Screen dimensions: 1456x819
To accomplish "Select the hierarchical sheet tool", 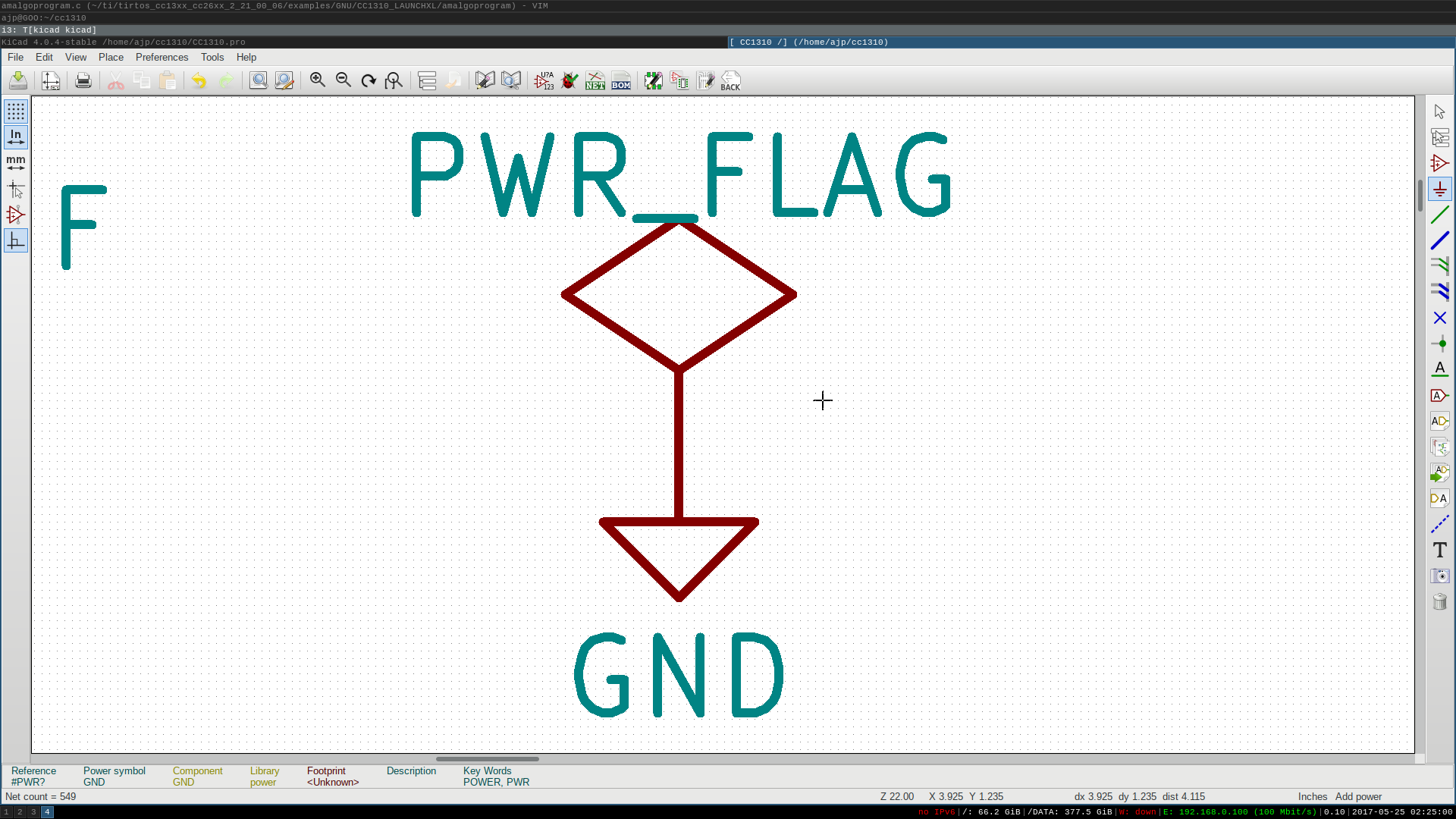I will tap(1439, 447).
